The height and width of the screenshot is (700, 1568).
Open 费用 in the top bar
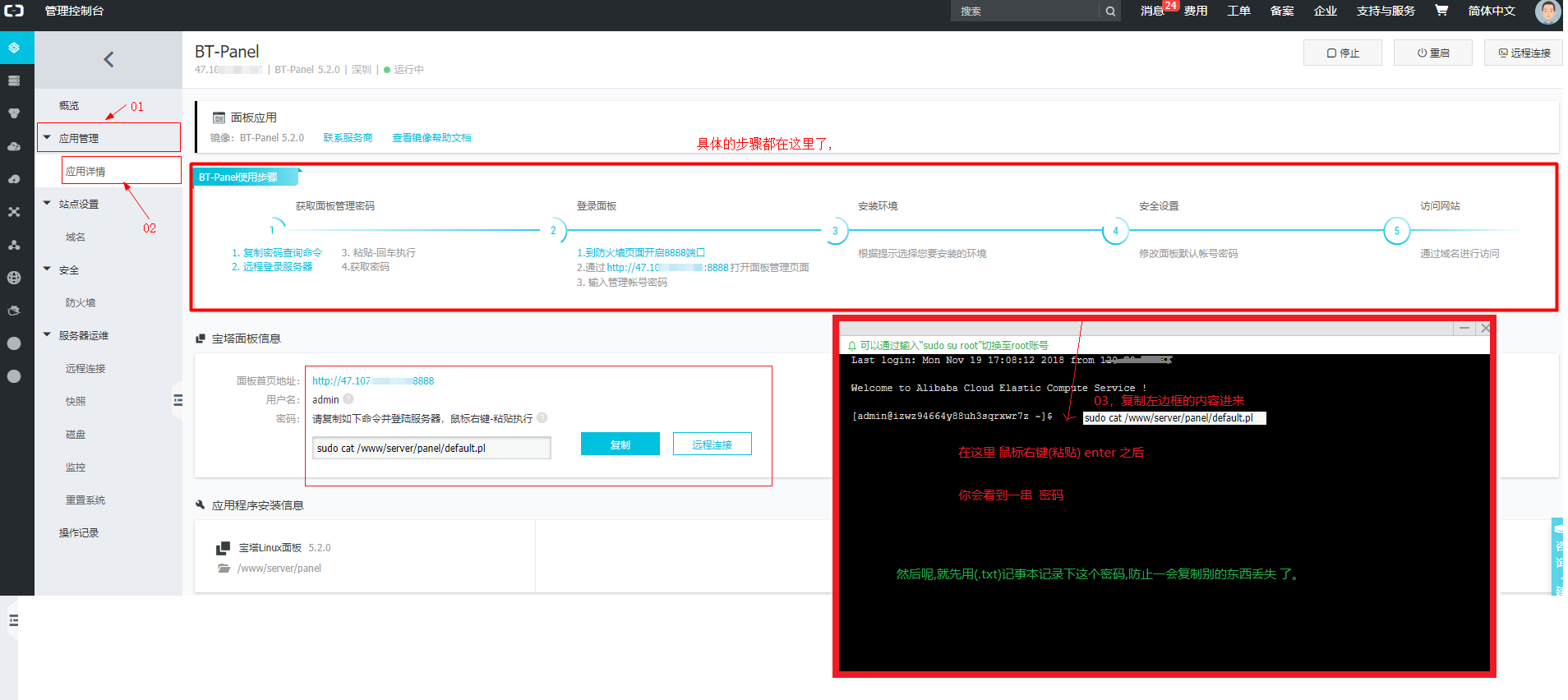(x=1196, y=11)
